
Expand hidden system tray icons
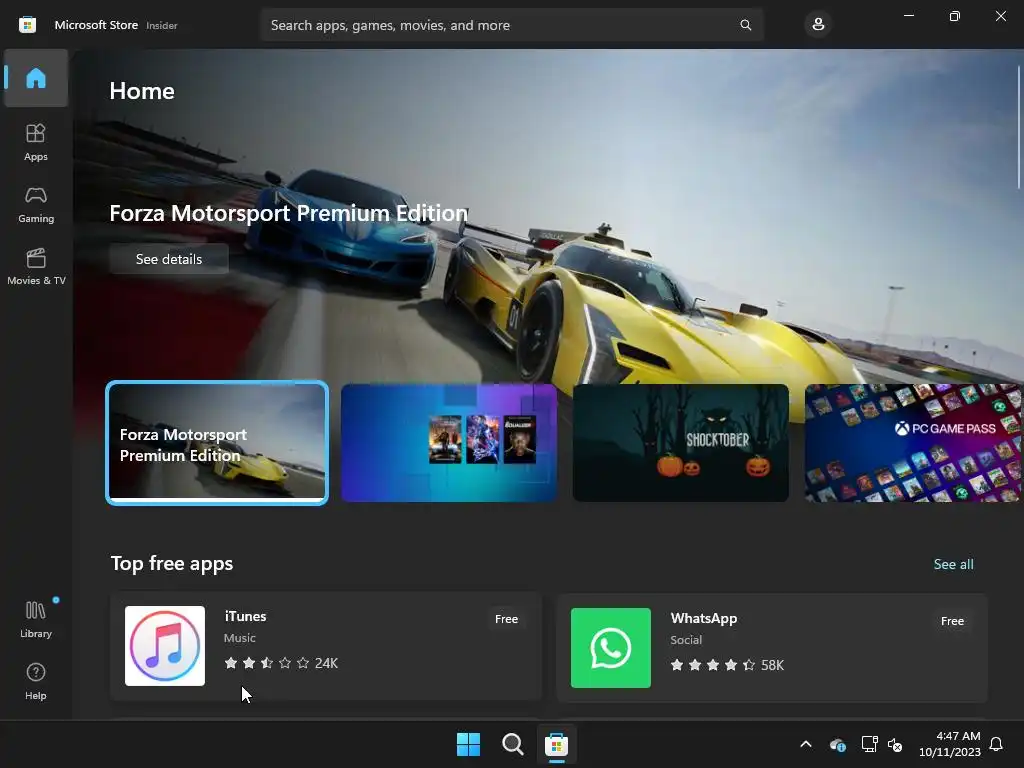[806, 744]
